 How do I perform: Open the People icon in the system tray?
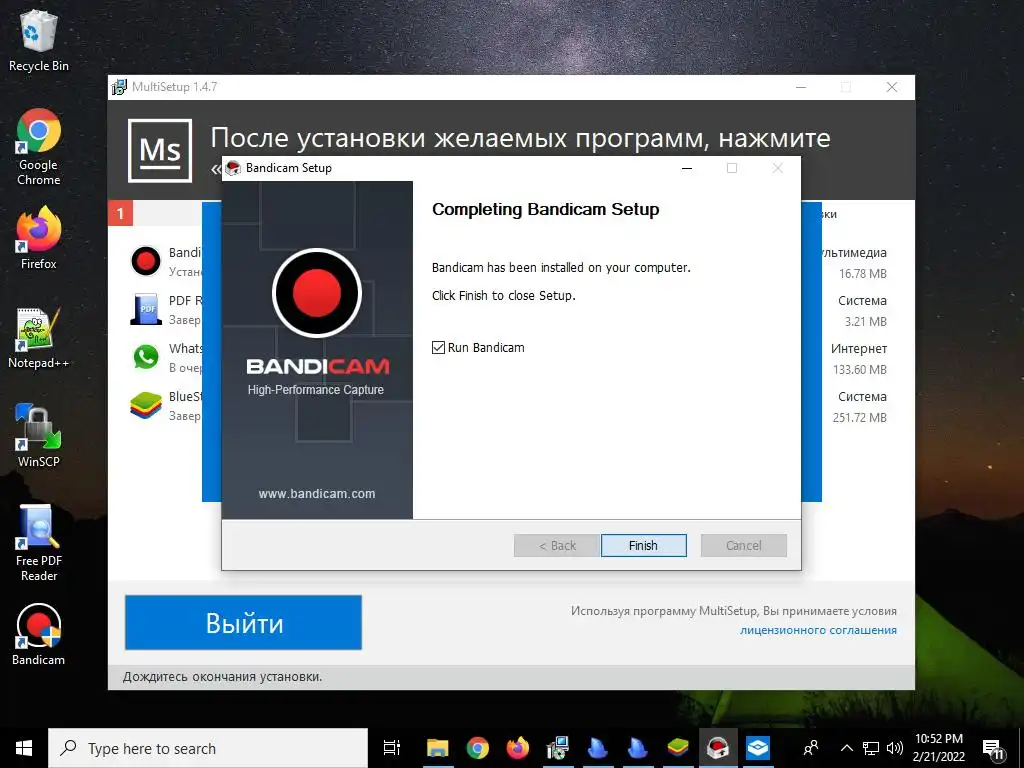point(811,748)
